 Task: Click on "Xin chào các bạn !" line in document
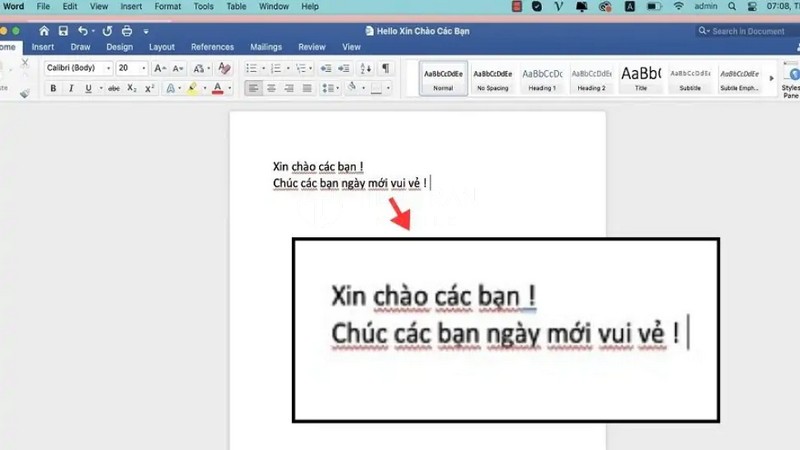pyautogui.click(x=318, y=167)
